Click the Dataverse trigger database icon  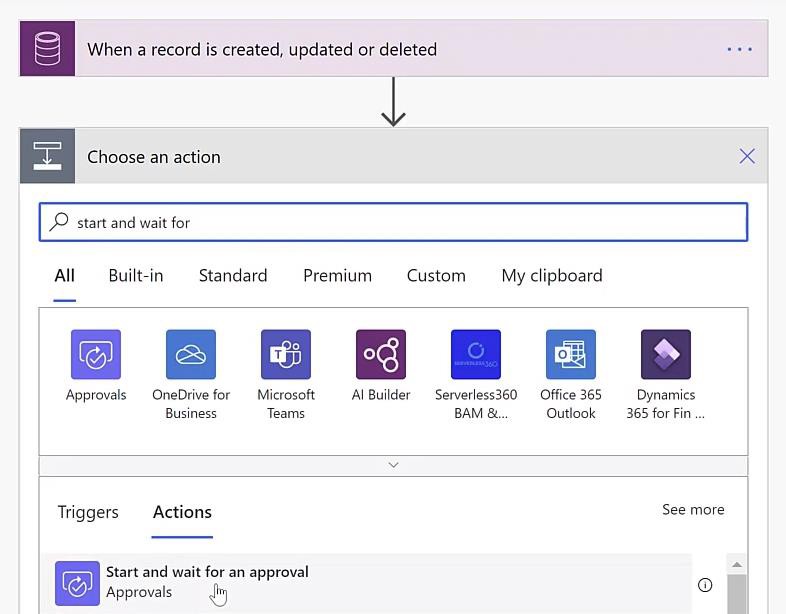pyautogui.click(x=48, y=49)
